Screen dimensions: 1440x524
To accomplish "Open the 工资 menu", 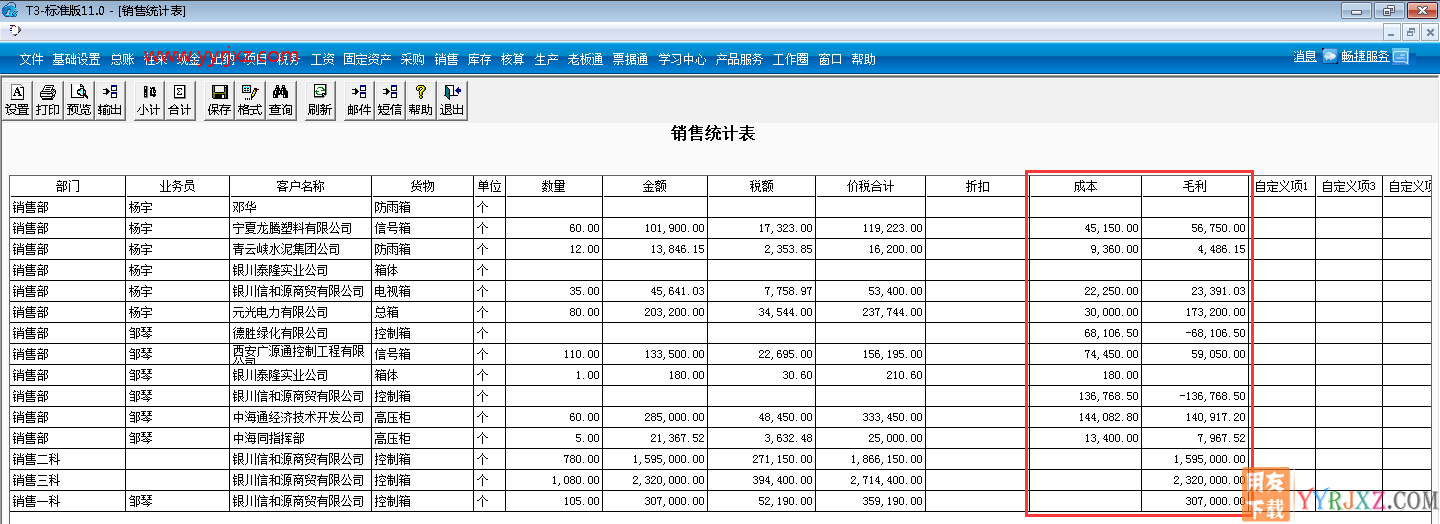I will click(322, 59).
